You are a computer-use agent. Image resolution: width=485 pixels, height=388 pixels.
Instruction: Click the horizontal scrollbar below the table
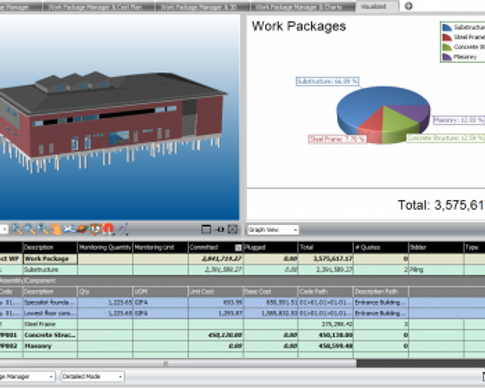coord(178,363)
